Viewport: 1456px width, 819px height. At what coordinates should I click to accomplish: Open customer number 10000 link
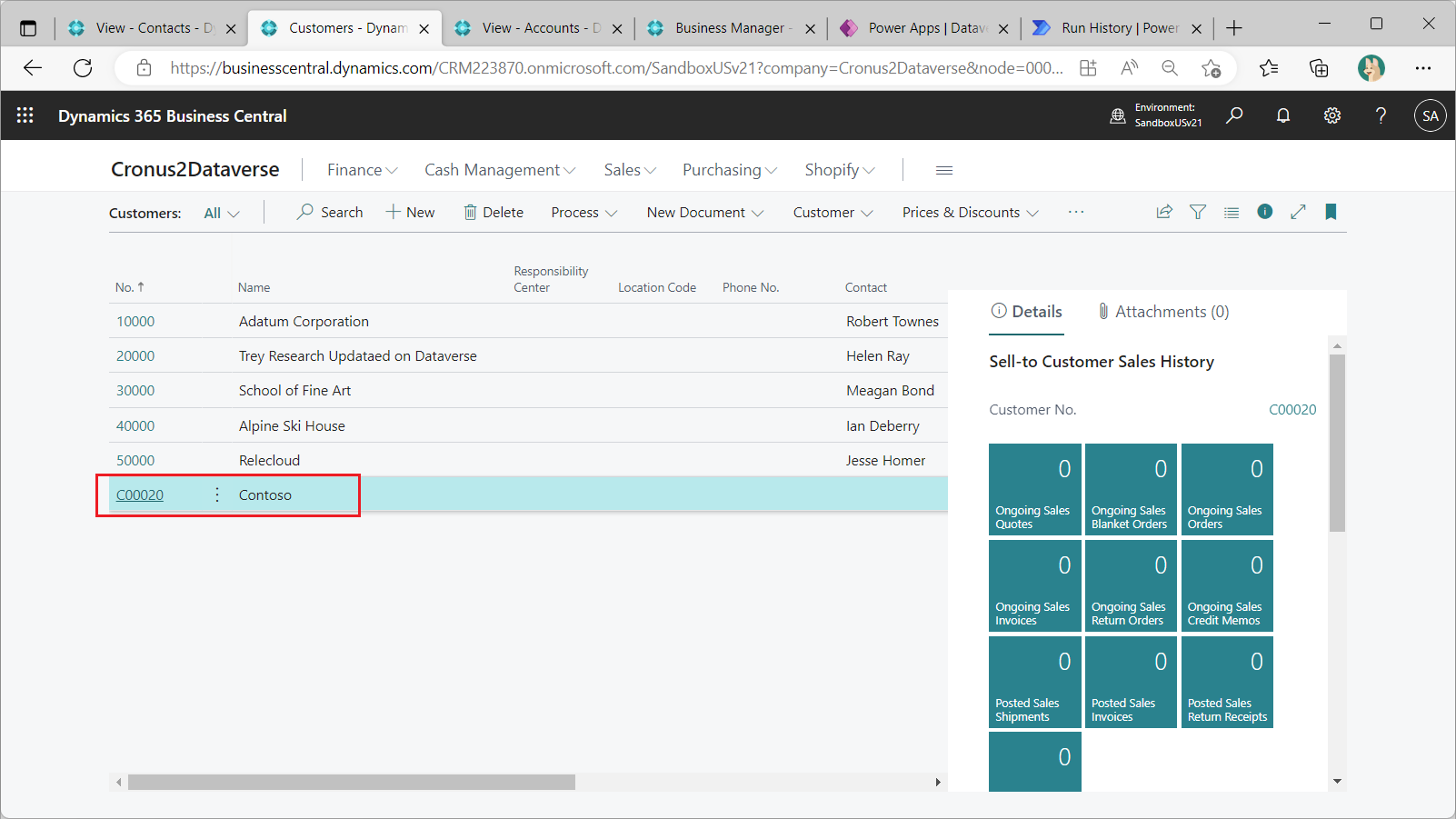[x=135, y=322]
